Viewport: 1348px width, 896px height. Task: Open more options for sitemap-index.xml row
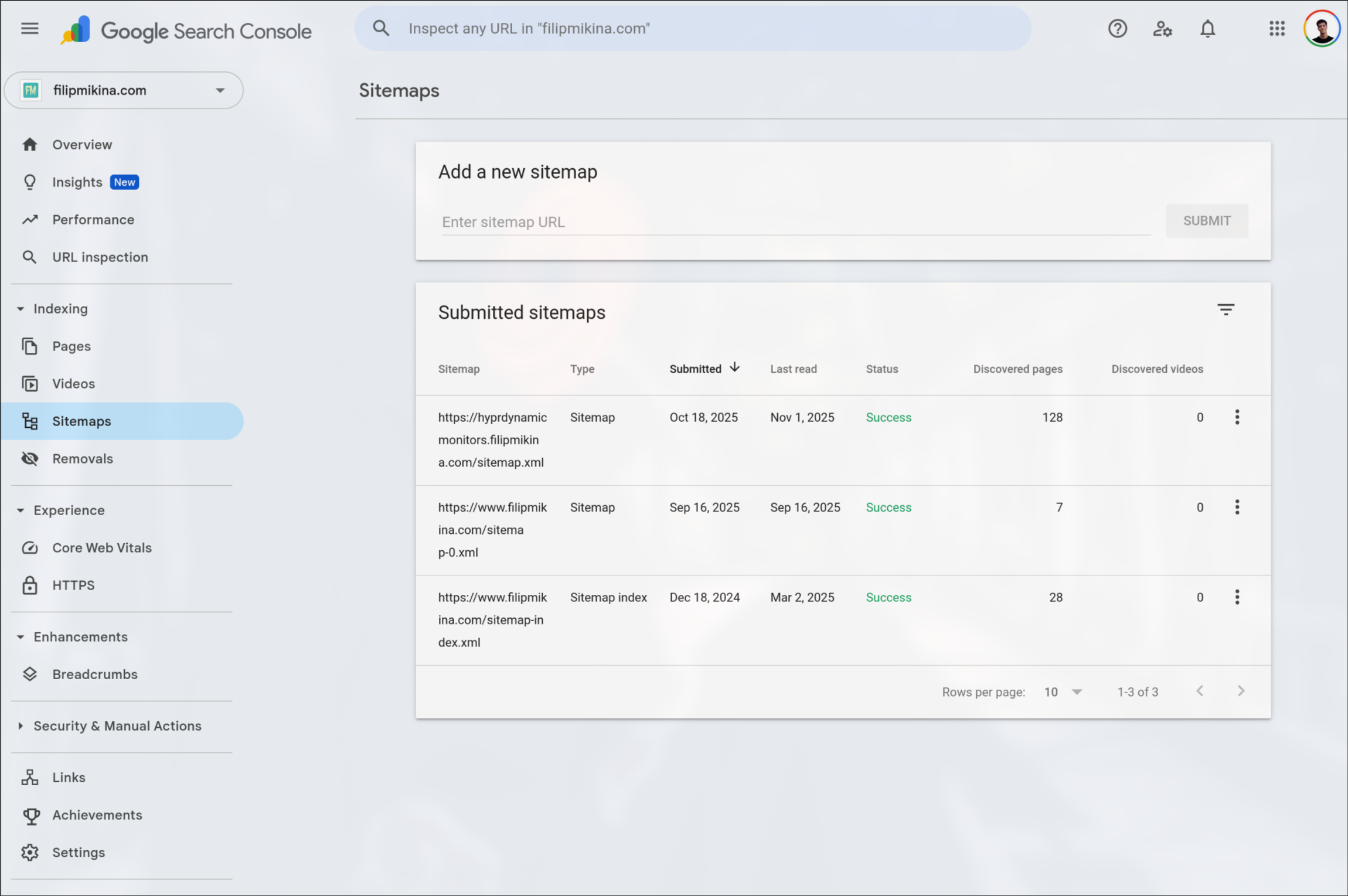click(1237, 597)
